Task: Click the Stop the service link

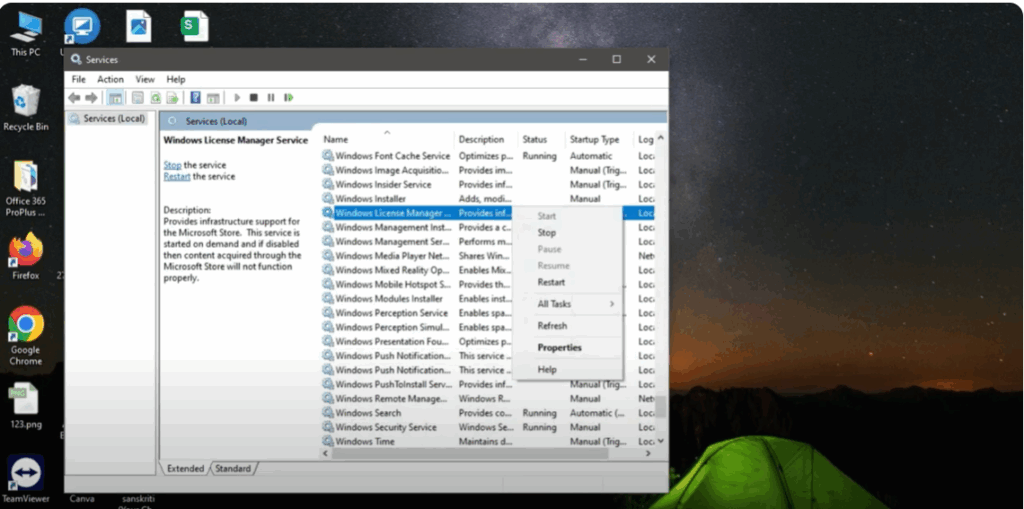Action: tap(172, 165)
